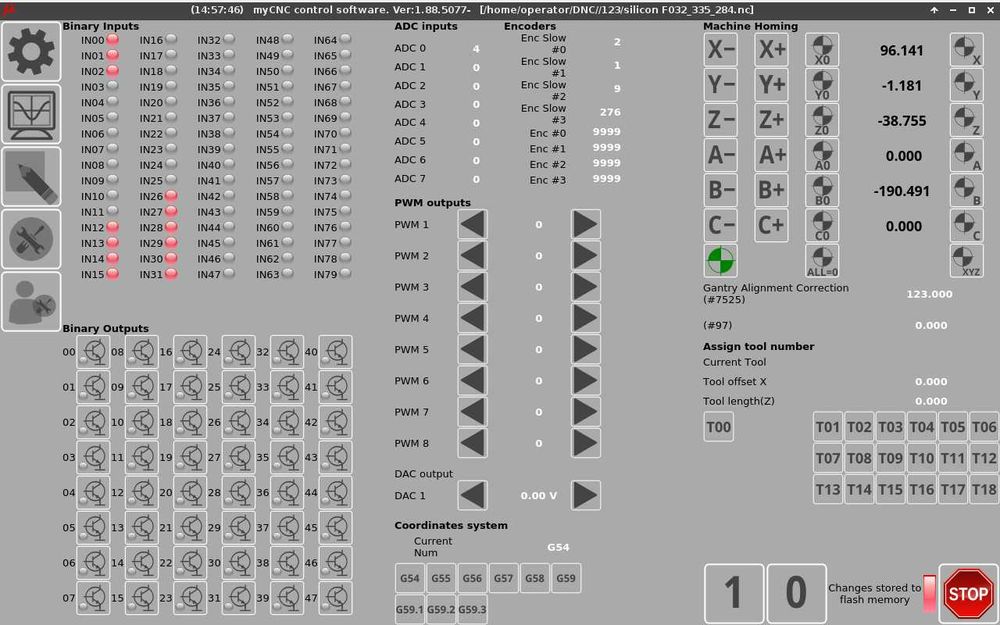Increase PWM 5 with right arrow
Viewport: 1000px width, 625px height.
[585, 349]
